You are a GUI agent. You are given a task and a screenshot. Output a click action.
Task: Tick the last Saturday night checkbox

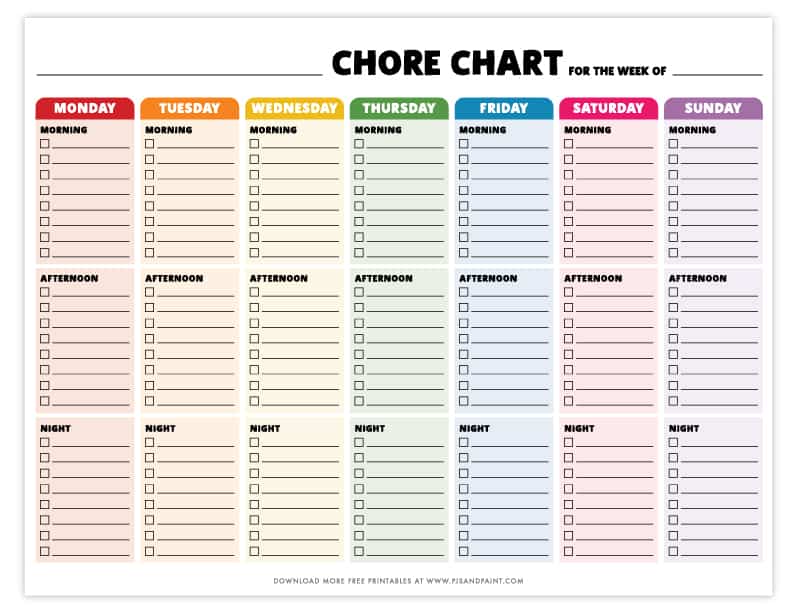569,551
